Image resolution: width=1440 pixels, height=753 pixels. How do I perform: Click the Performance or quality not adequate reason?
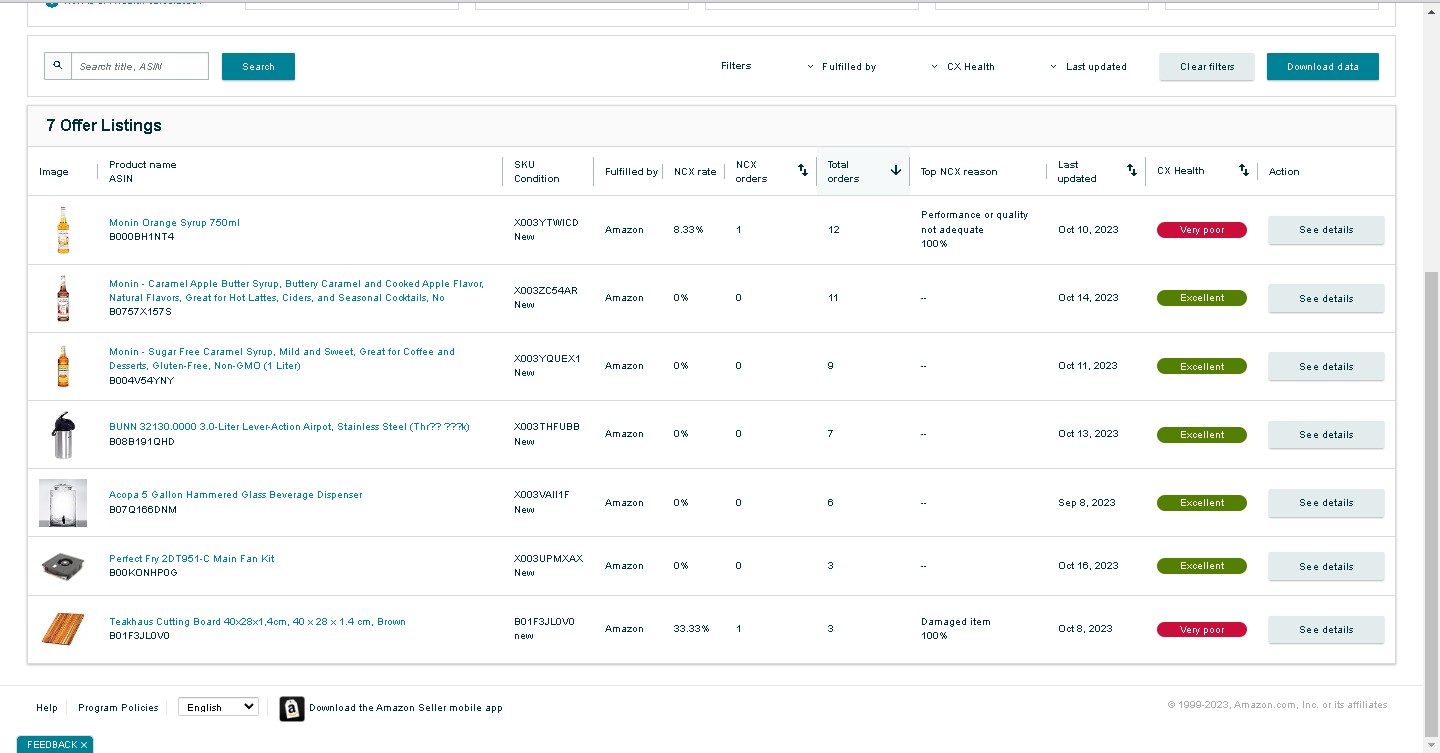coord(975,223)
